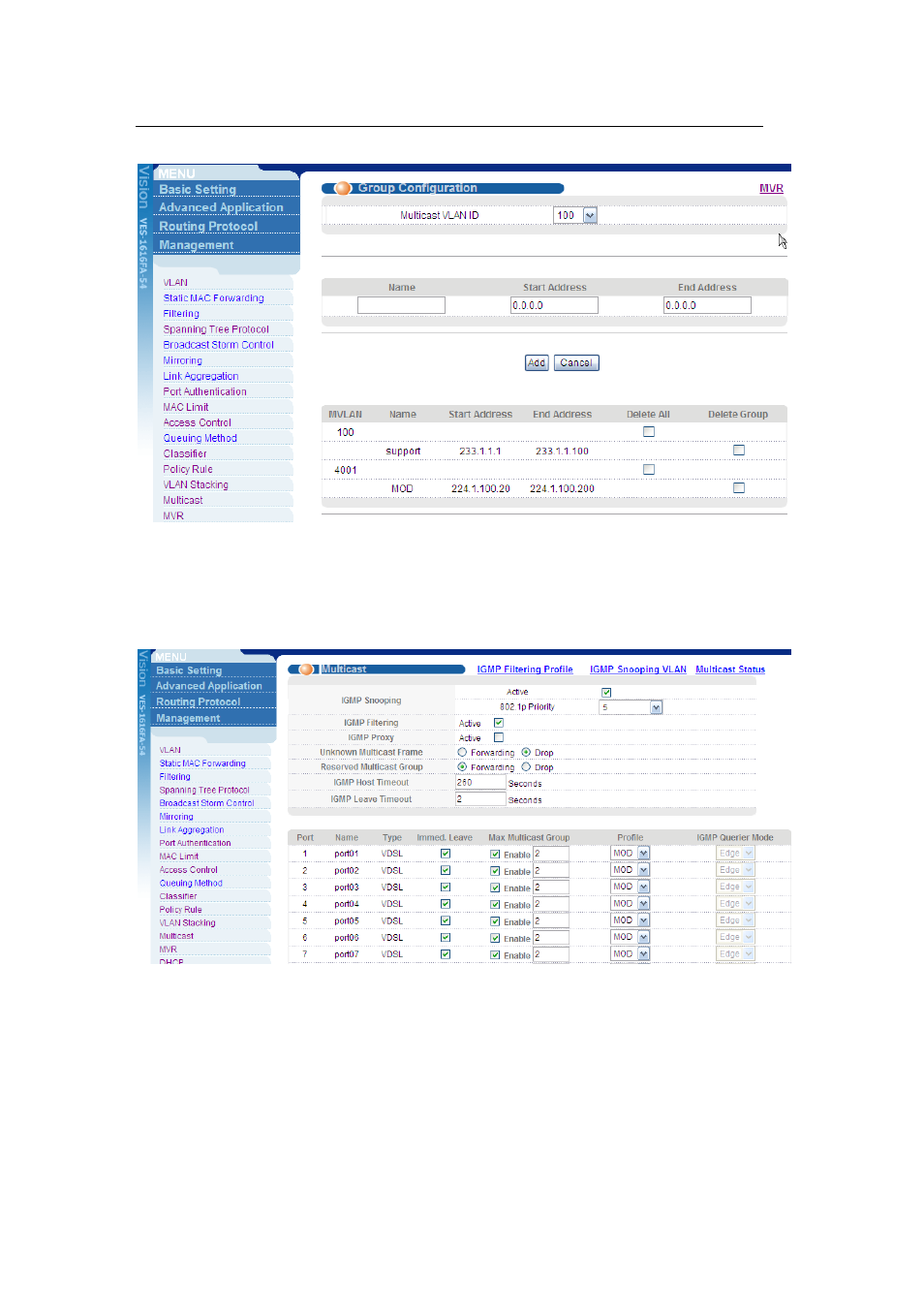Image resolution: width=924 pixels, height=1308 pixels.
Task: Click the IGMP Host Timeout field
Action: click(480, 783)
